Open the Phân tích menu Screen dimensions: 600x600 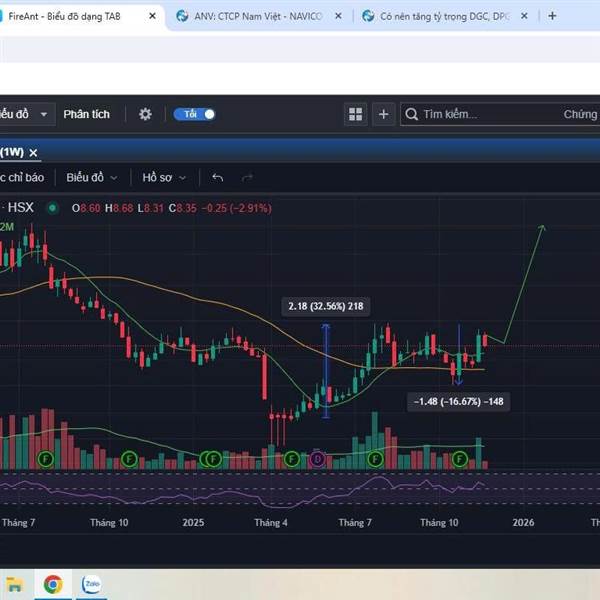tap(86, 114)
